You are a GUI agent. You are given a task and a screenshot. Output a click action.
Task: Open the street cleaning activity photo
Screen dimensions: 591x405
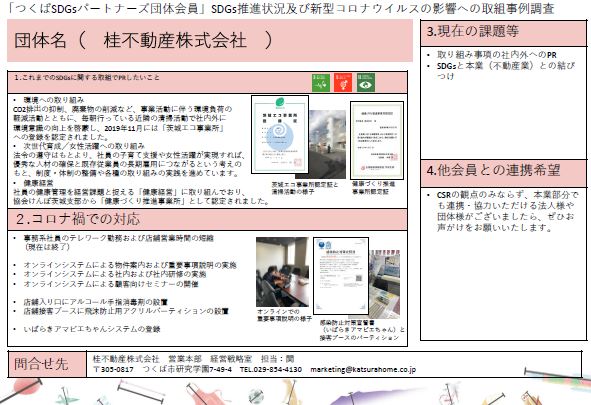click(x=327, y=144)
